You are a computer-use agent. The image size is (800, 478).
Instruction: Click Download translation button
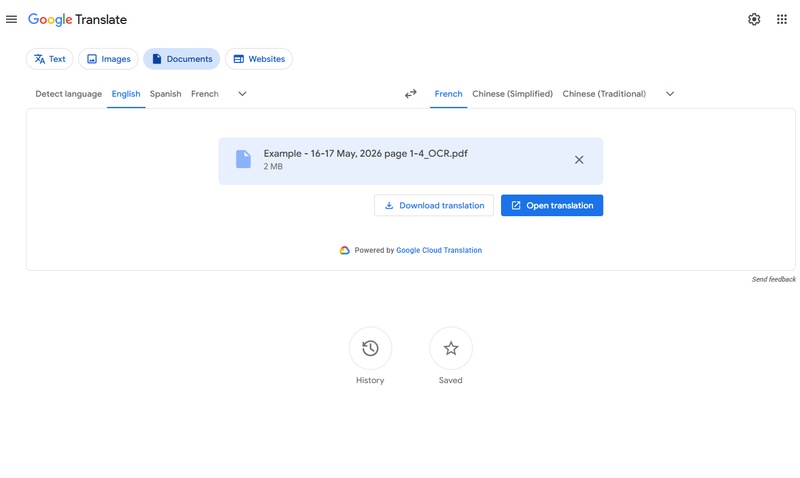pyautogui.click(x=434, y=205)
